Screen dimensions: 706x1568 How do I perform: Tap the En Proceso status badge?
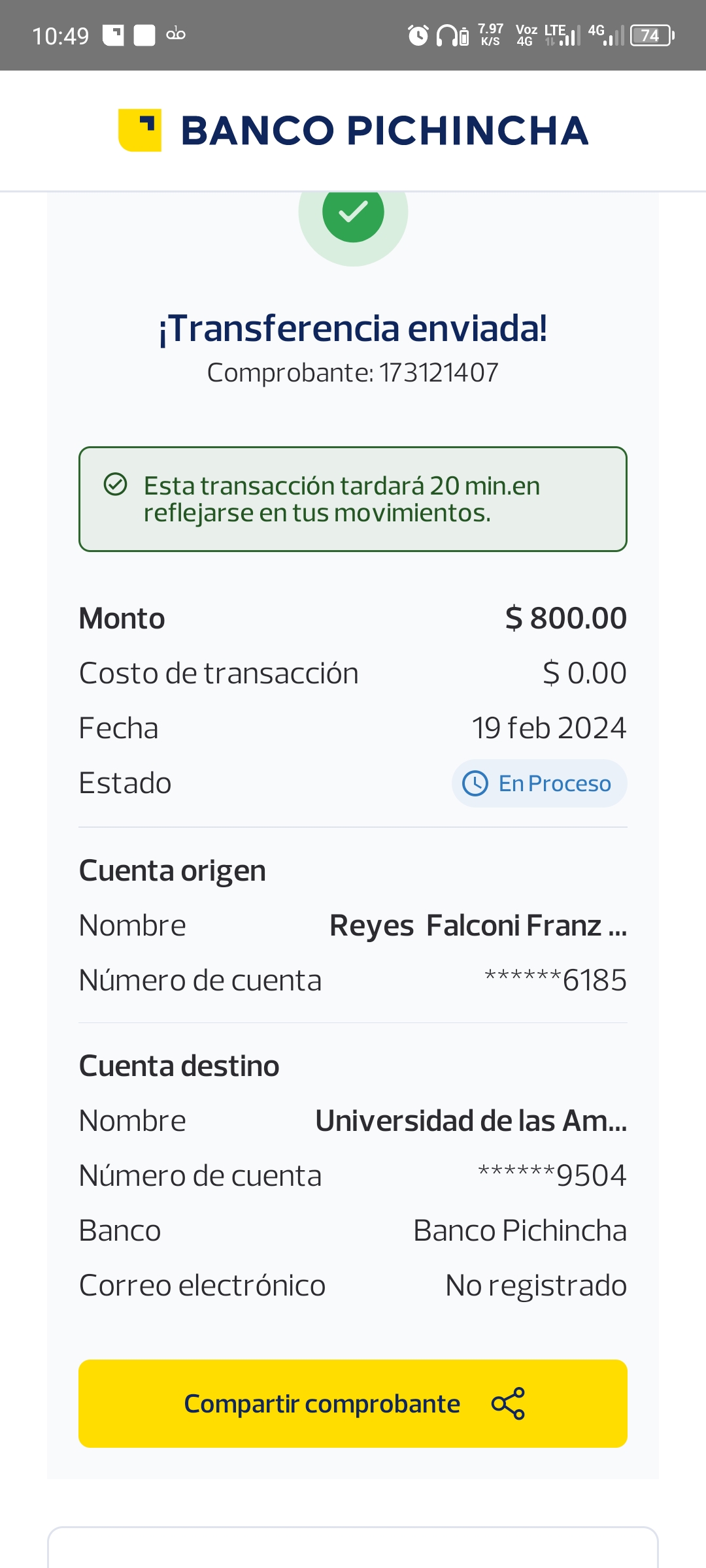coord(539,783)
